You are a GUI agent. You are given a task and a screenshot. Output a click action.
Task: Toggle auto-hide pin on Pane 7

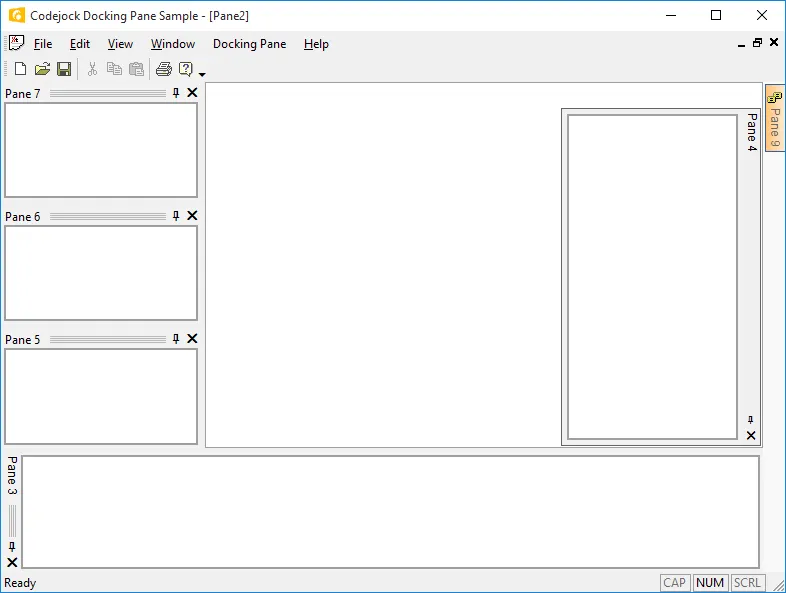click(176, 93)
